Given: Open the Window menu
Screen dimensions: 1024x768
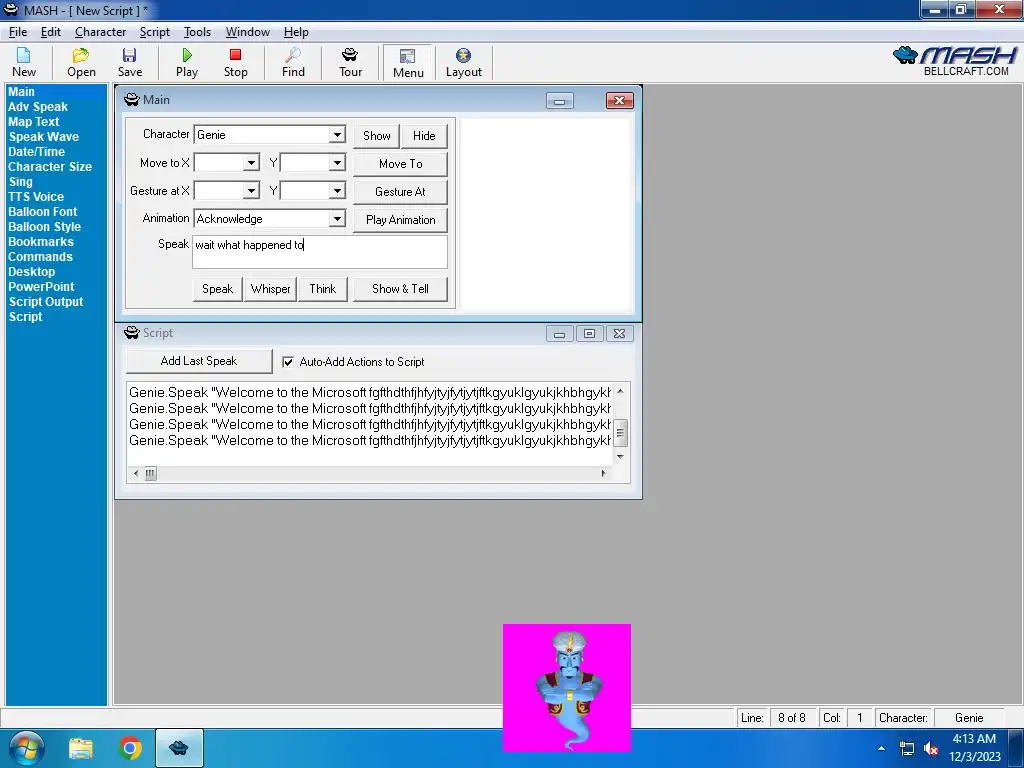Looking at the screenshot, I should point(248,32).
